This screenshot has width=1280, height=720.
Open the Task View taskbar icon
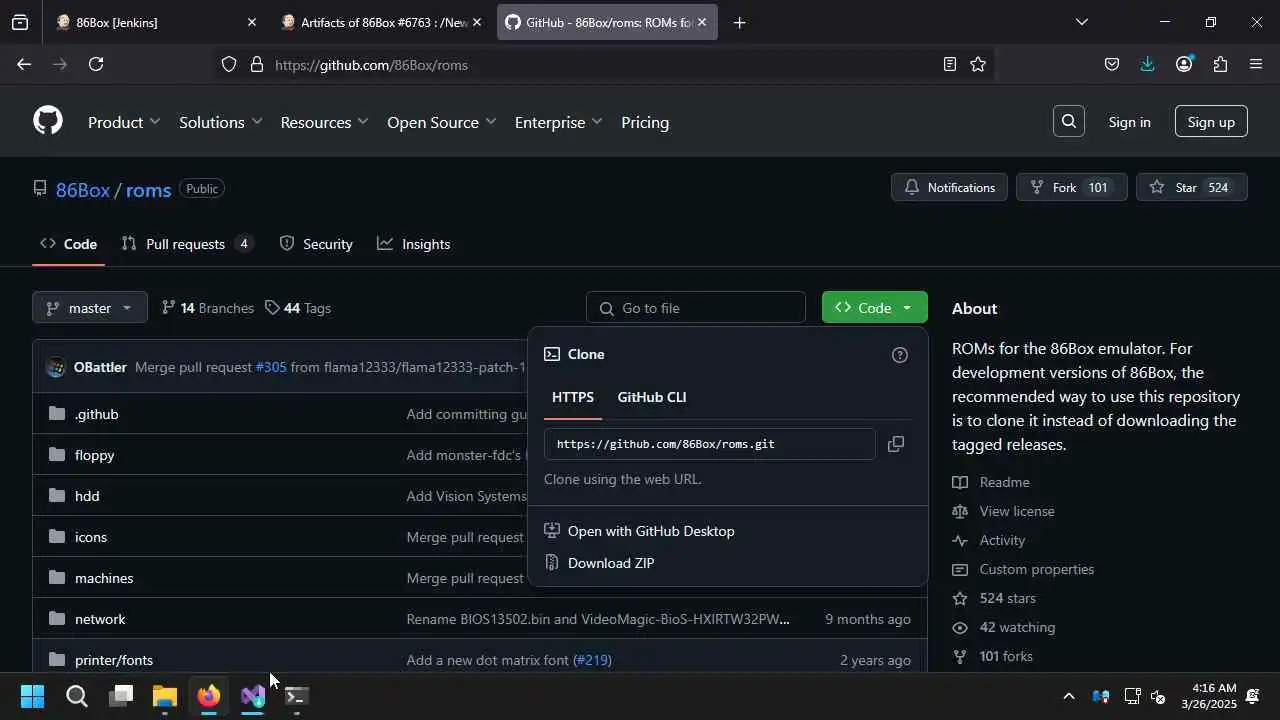coord(121,696)
